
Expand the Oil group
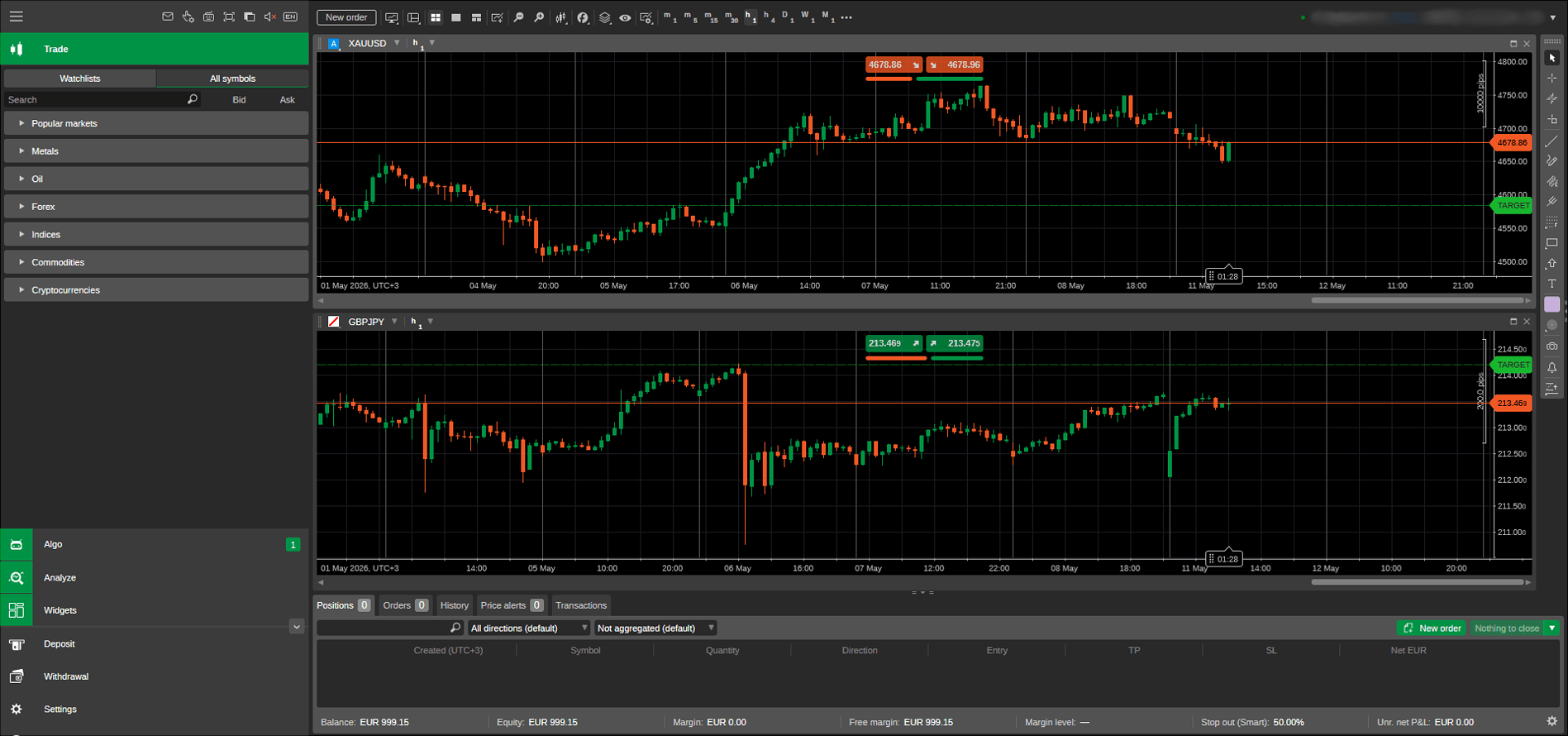[x=156, y=179]
